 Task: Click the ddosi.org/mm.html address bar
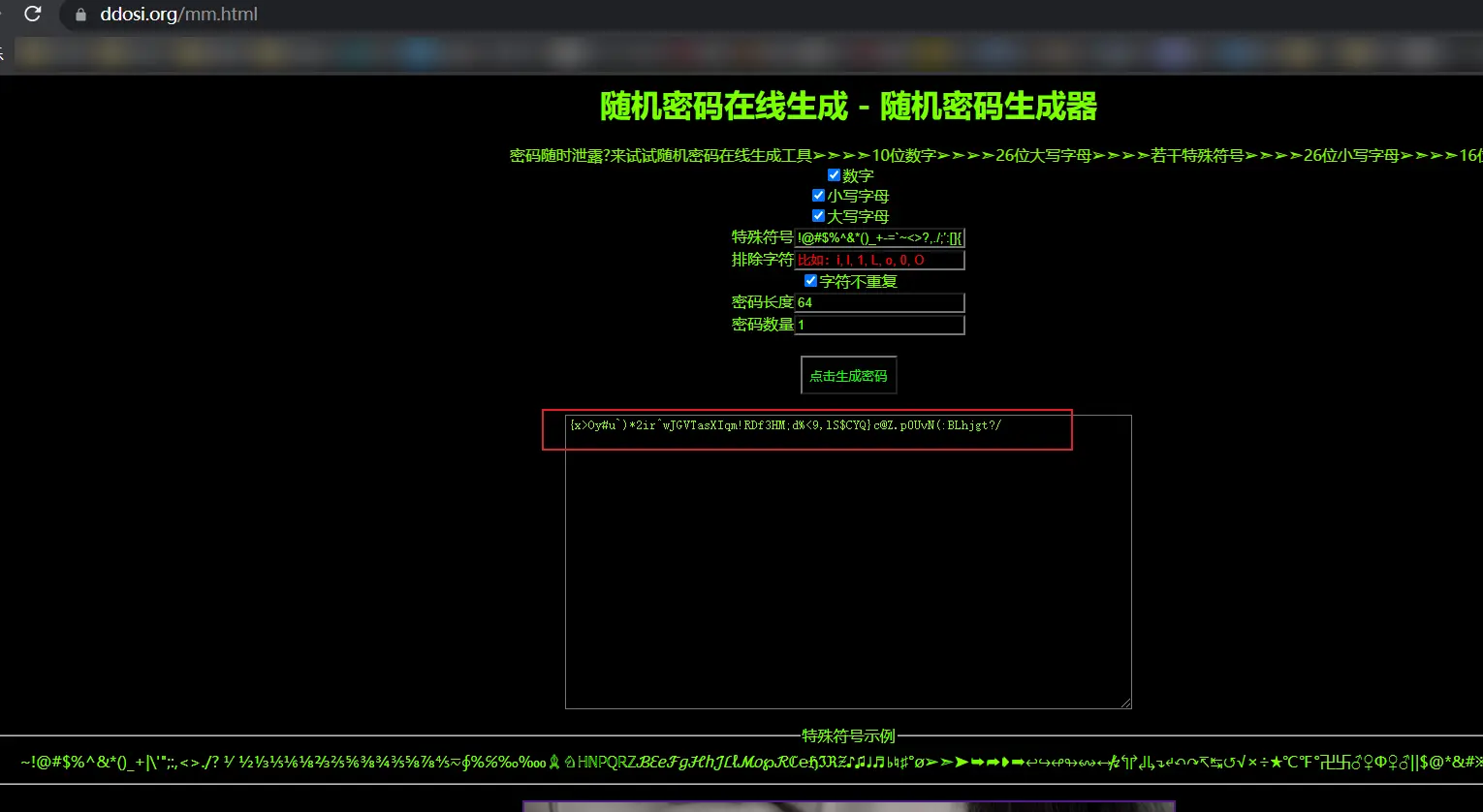pos(178,15)
